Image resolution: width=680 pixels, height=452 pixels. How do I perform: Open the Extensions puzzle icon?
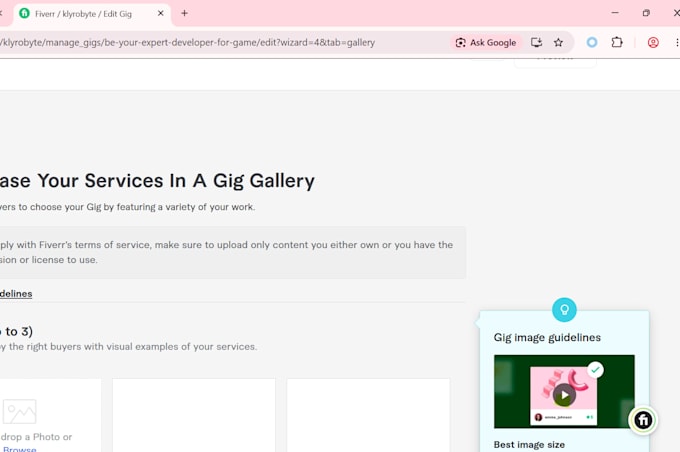click(x=617, y=42)
